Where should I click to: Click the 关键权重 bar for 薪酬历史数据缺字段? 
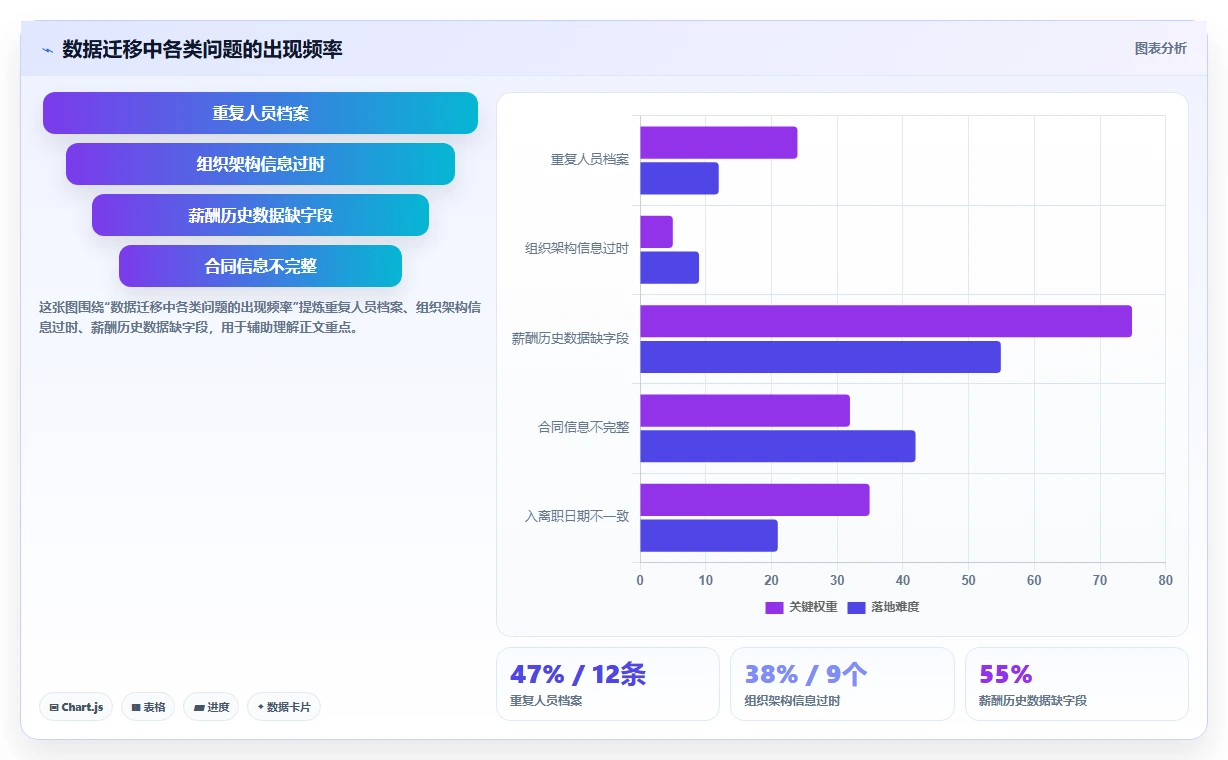[886, 321]
